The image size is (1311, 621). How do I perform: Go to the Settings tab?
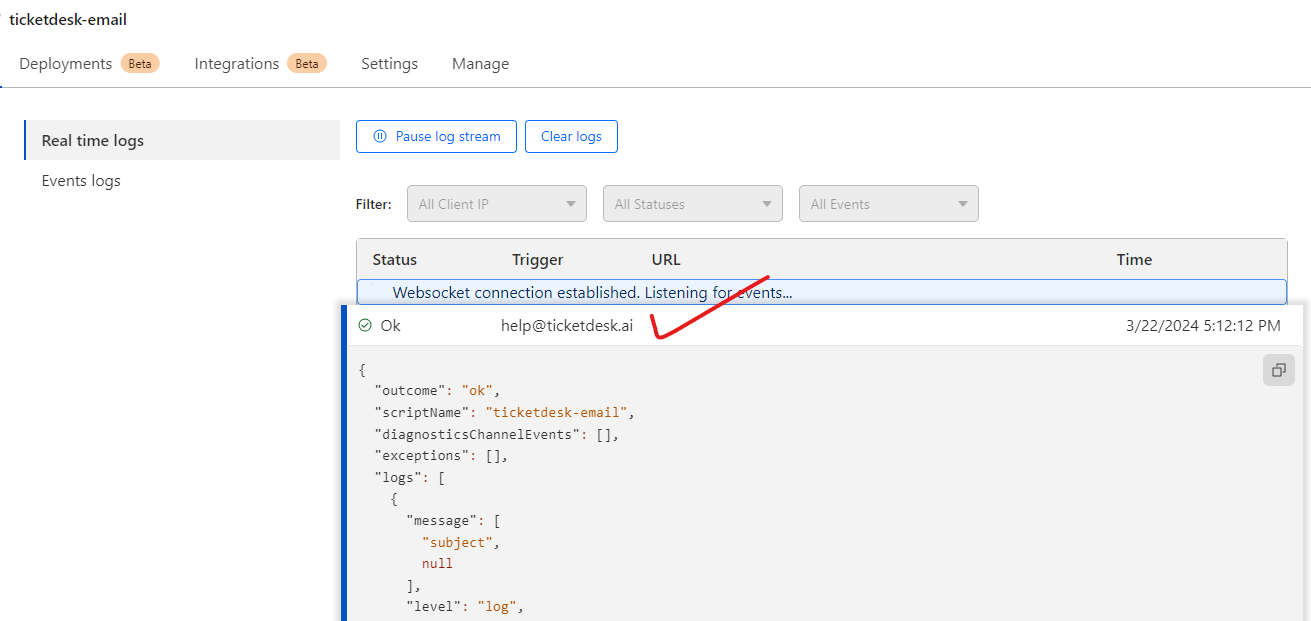[389, 64]
